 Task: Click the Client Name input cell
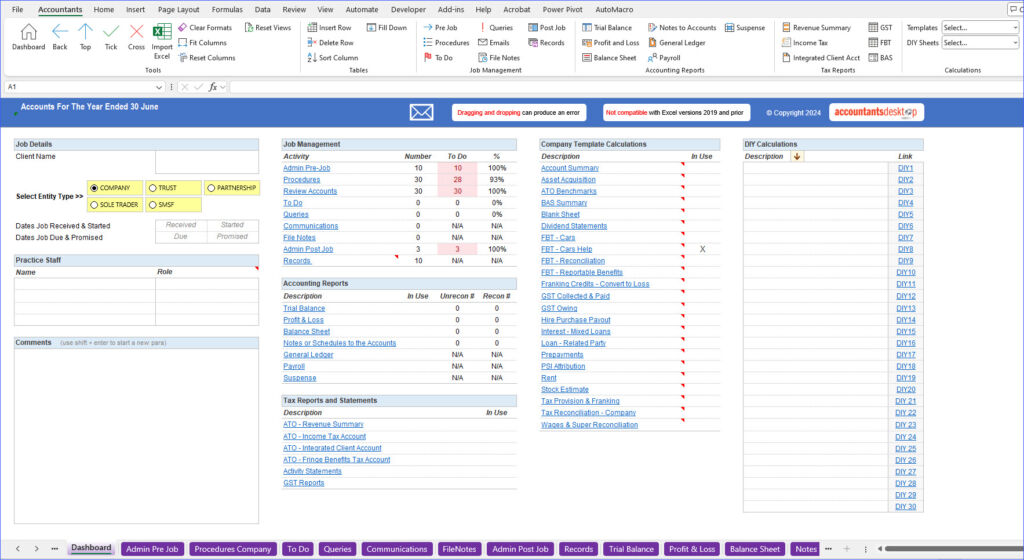(x=206, y=162)
